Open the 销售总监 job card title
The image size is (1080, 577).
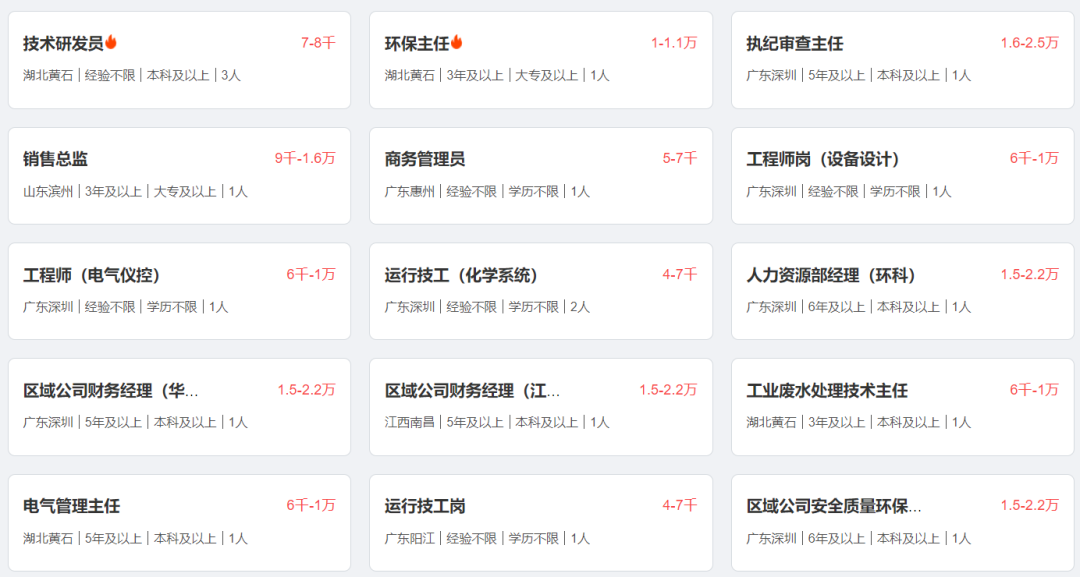tap(56, 159)
